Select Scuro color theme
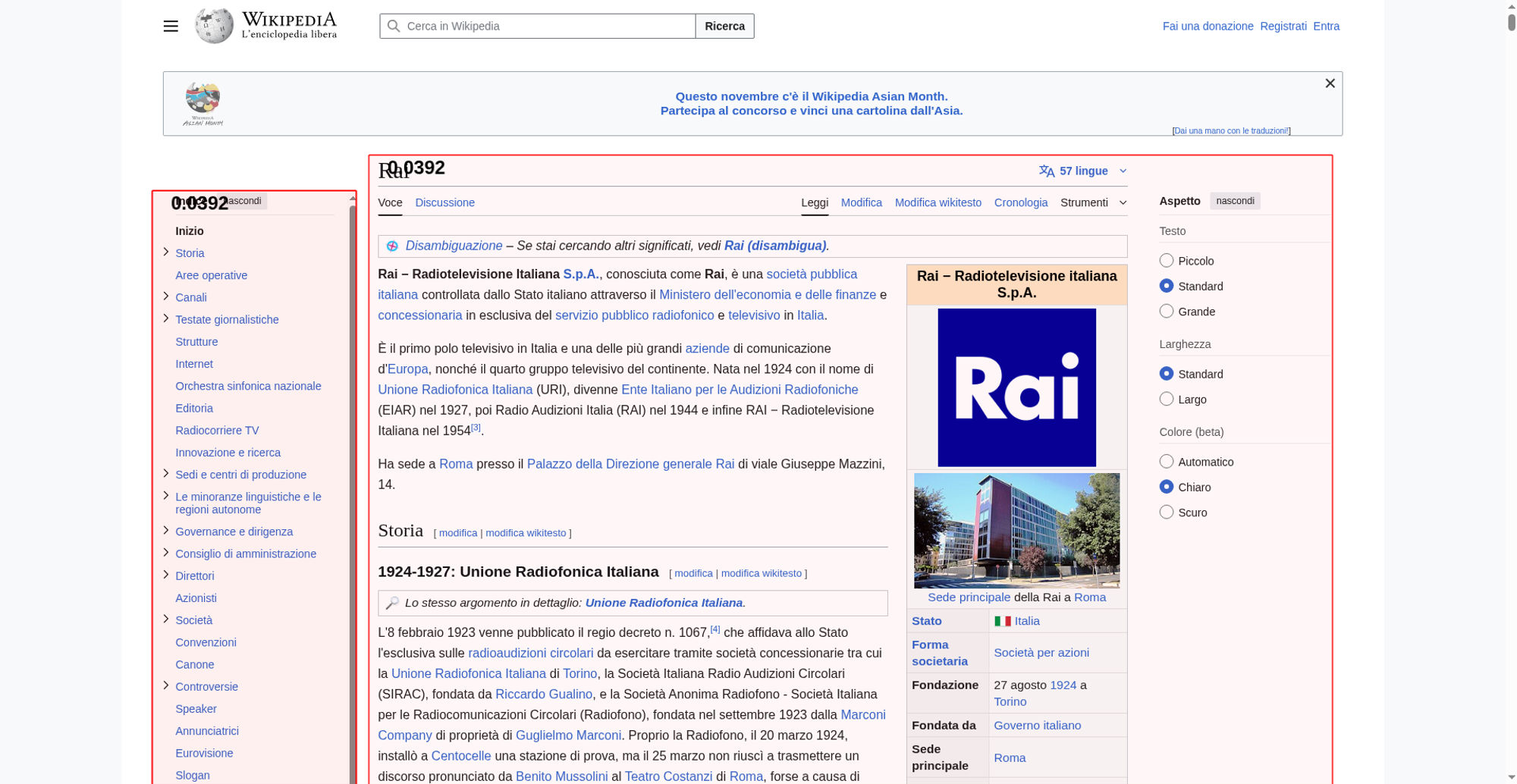The image size is (1517, 784). 1167,513
